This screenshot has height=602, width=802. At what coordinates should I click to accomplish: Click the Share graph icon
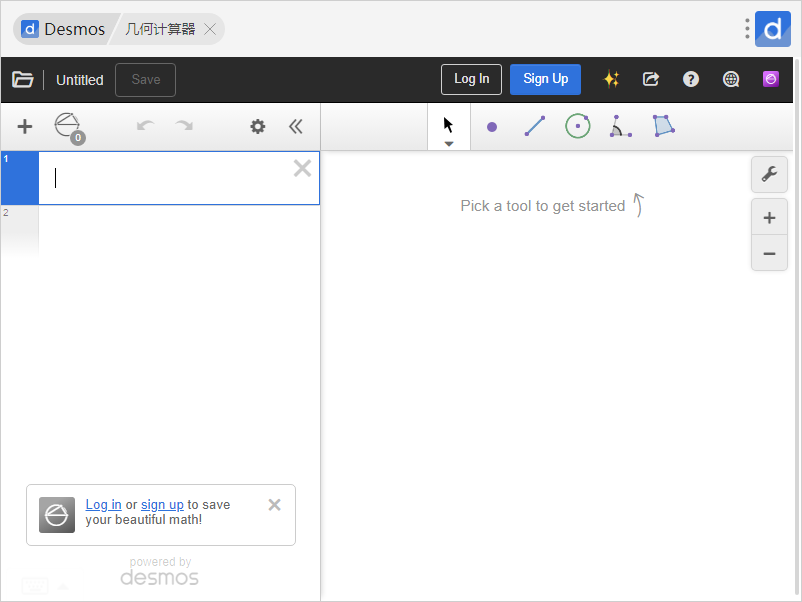(x=651, y=80)
